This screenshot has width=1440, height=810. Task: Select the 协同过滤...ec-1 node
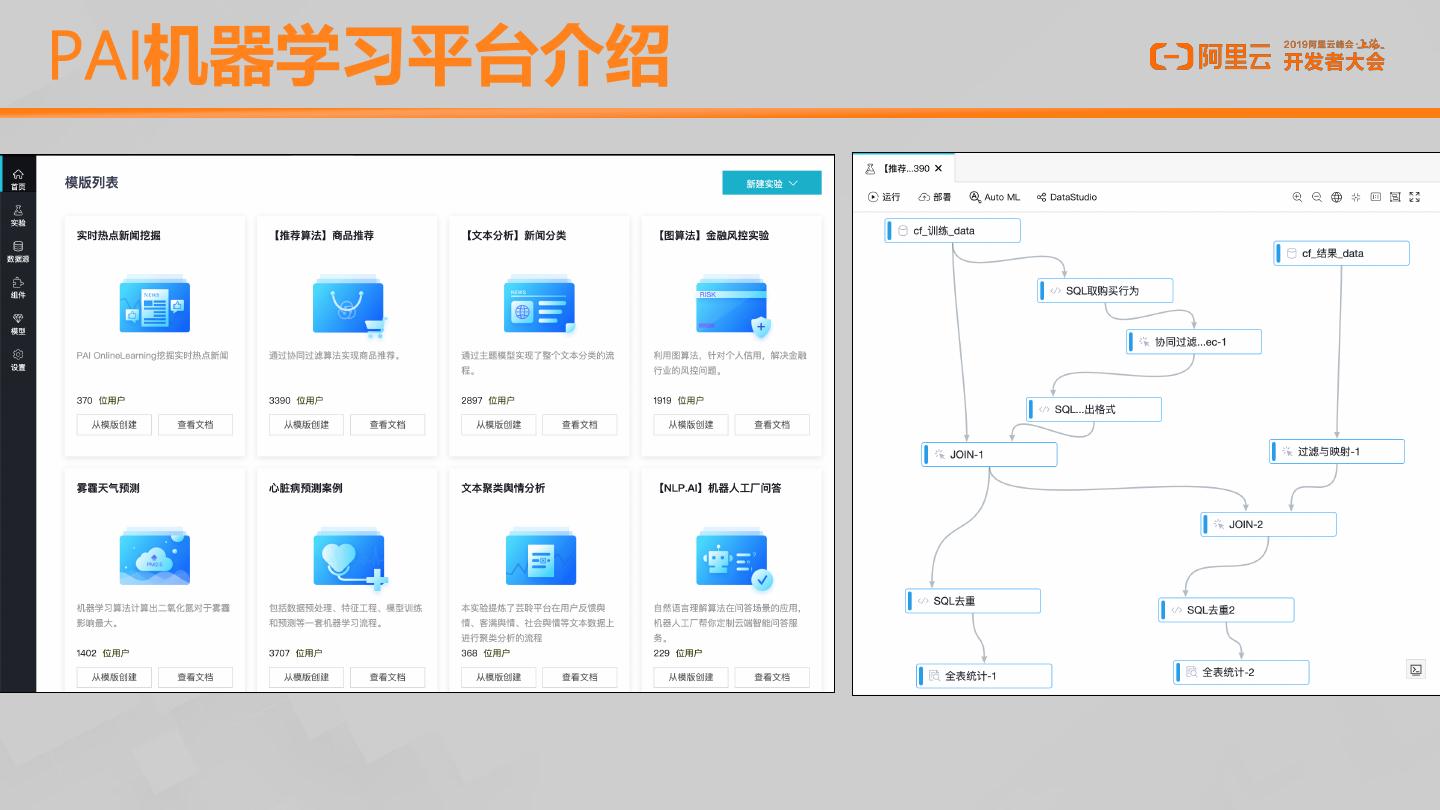coord(1194,342)
